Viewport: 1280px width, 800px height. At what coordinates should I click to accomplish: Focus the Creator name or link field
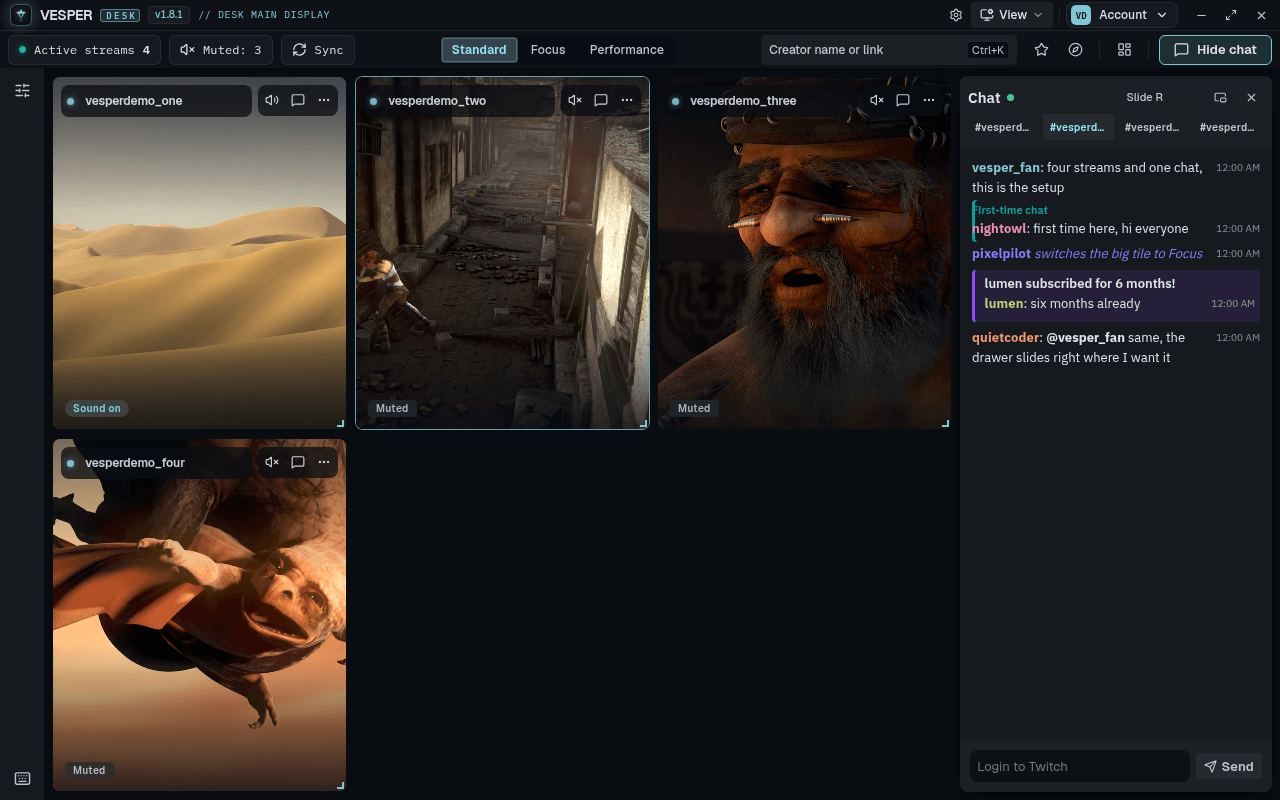(889, 50)
